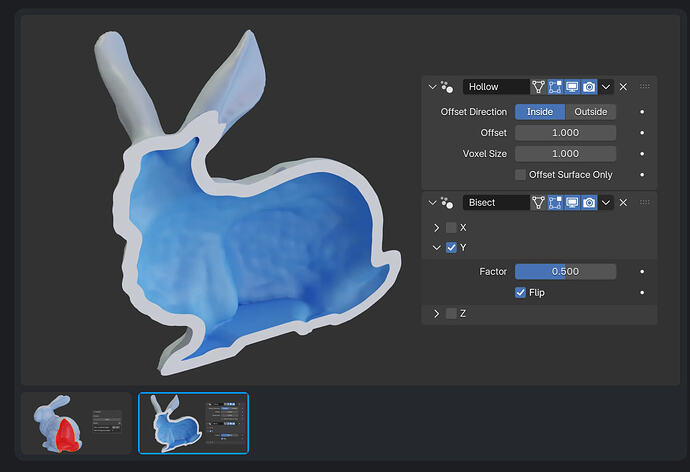Image resolution: width=690 pixels, height=472 pixels.
Task: Click the dot next to Flip
Action: pyautogui.click(x=642, y=293)
